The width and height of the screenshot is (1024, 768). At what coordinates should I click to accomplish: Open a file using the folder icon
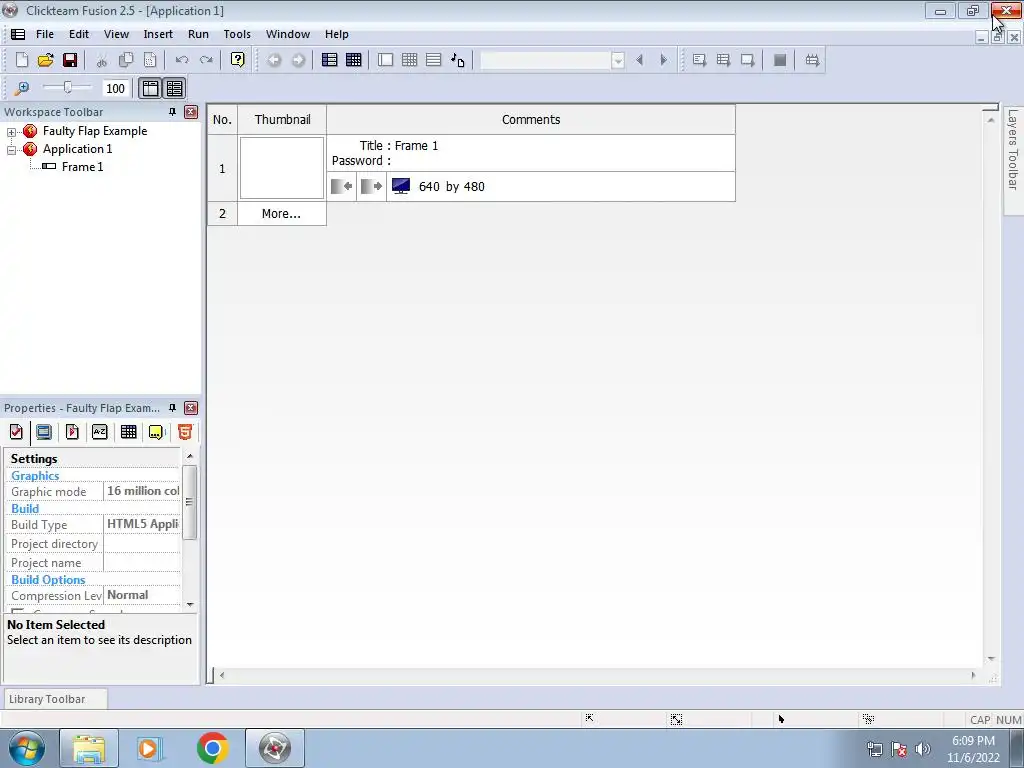(x=46, y=60)
